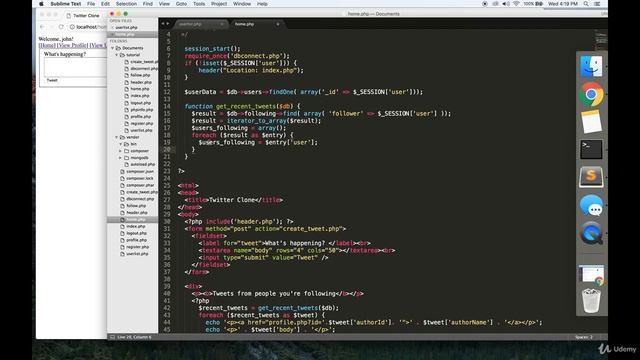This screenshot has height=360, width=640.
Task: Open Notification Center from the menu bar
Action: 597,4
